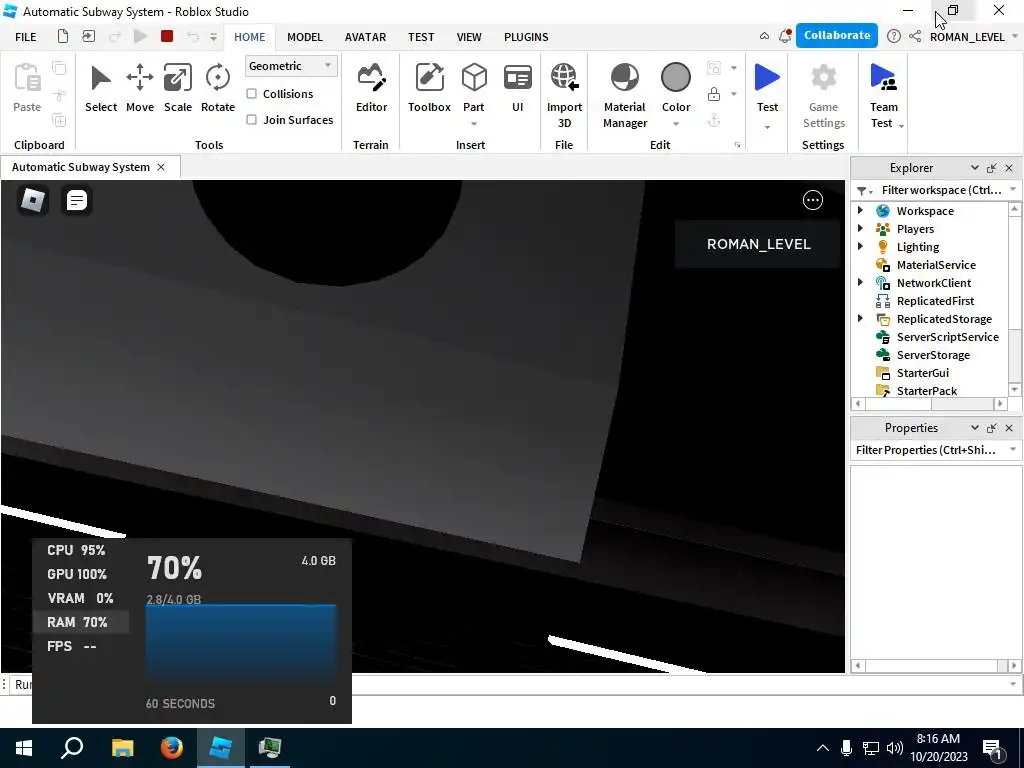
Task: Close the Properties panel
Action: [1009, 428]
